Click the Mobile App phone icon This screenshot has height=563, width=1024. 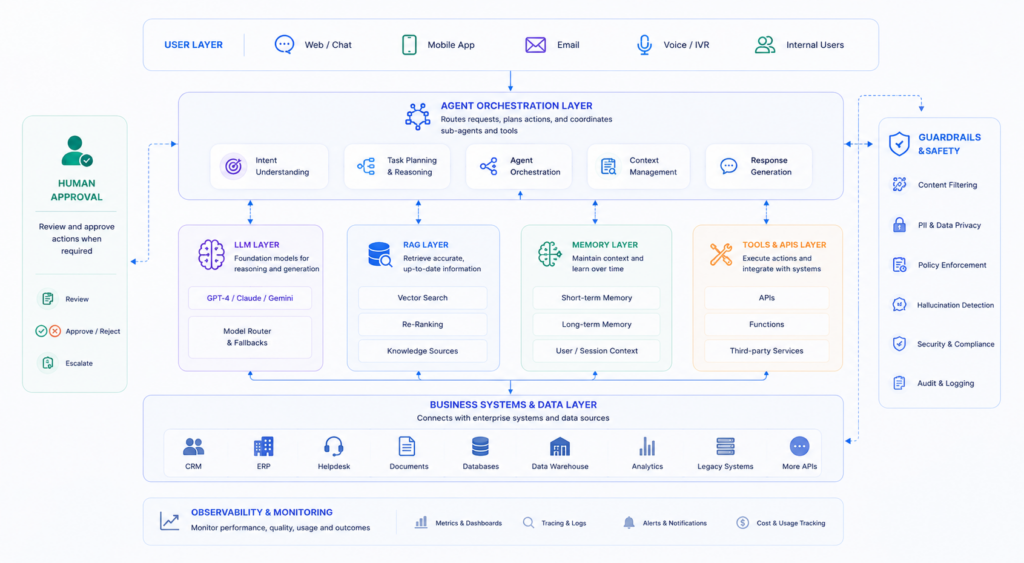coord(409,44)
